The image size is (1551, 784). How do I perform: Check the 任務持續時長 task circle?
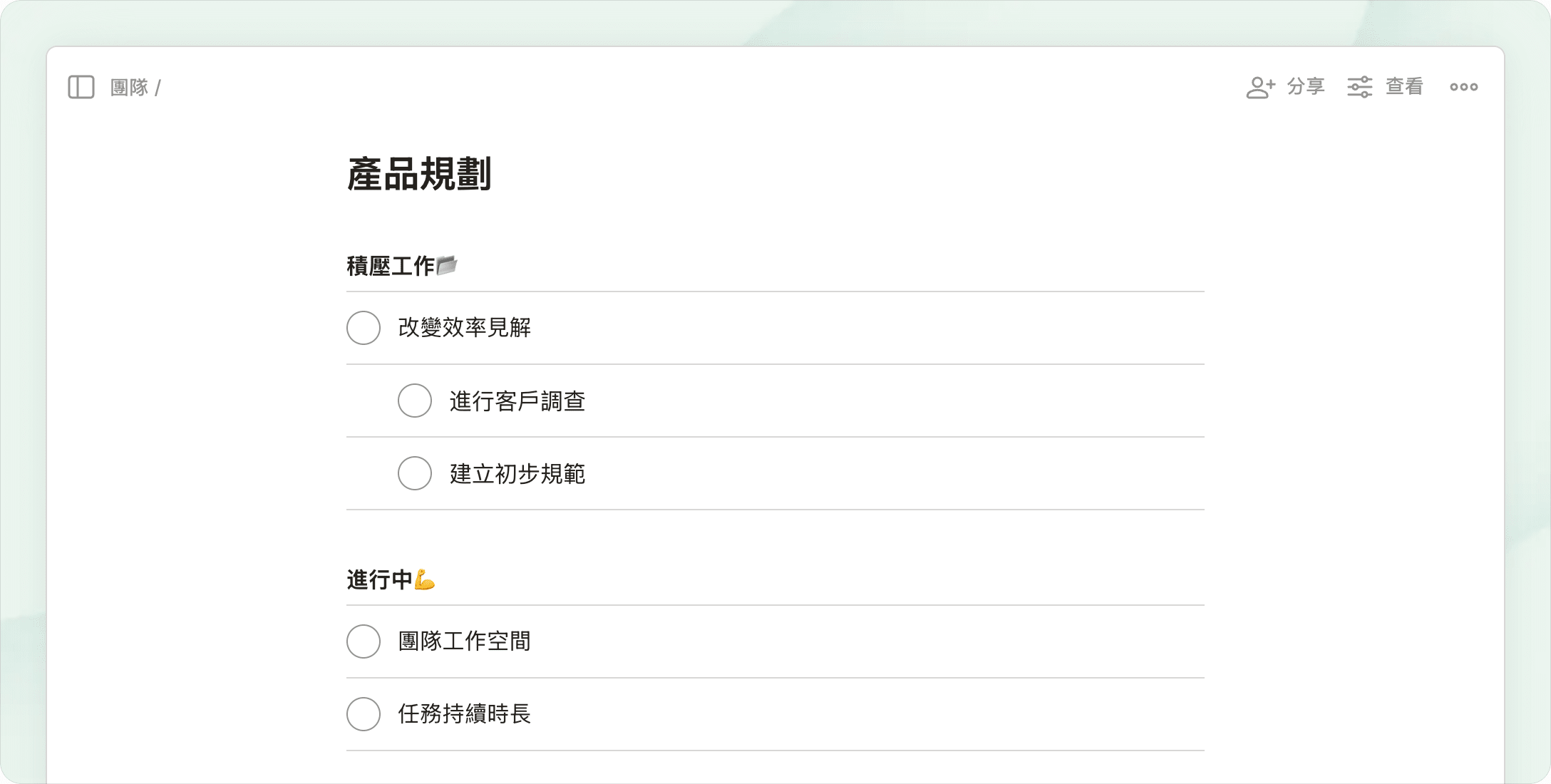pos(364,714)
